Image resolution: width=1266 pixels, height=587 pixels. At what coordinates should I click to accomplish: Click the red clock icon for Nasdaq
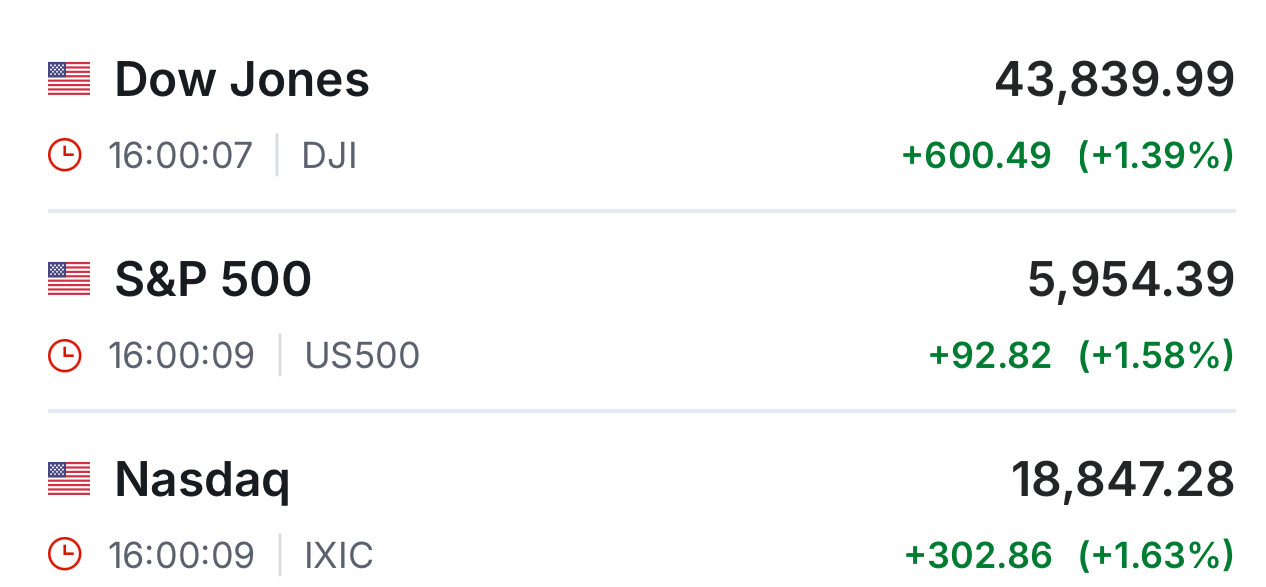click(x=64, y=555)
